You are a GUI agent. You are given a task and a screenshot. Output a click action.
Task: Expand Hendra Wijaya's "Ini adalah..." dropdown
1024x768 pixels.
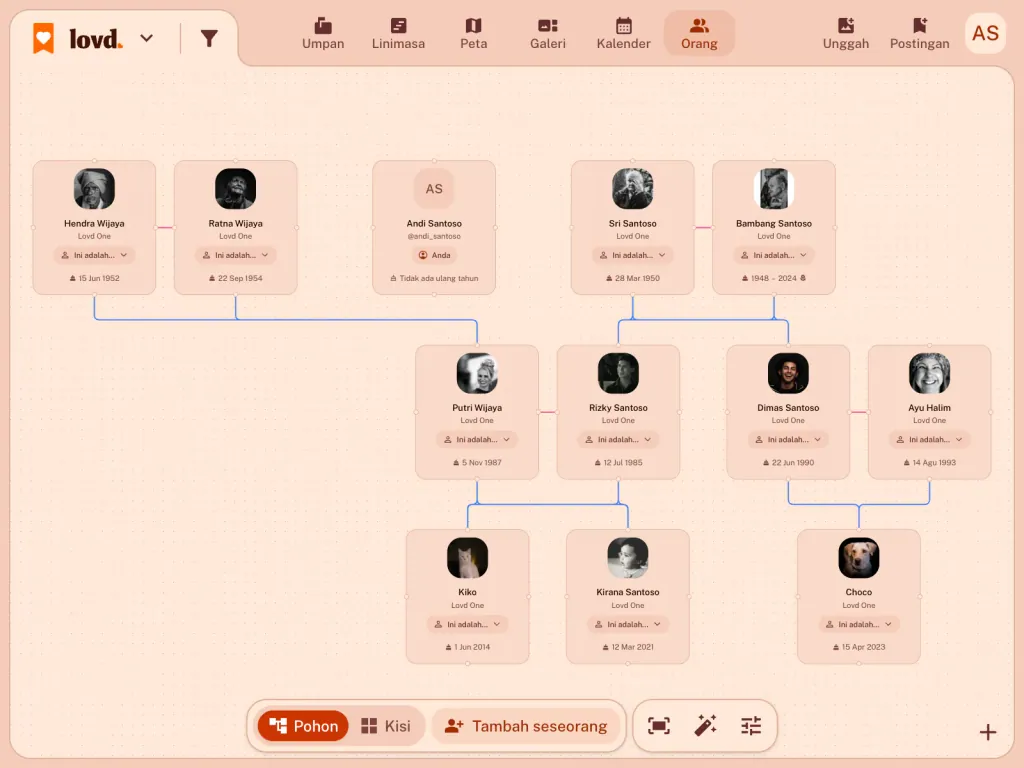(x=94, y=255)
